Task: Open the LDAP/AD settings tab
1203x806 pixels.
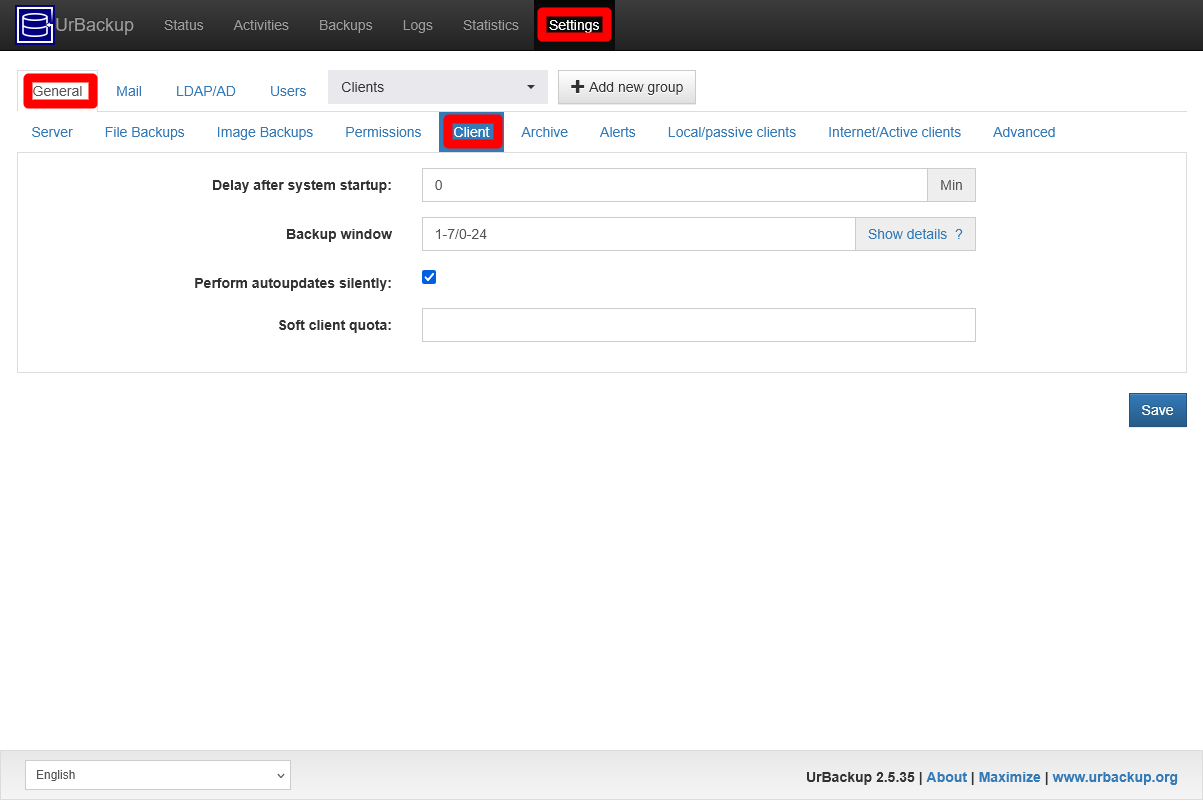Action: 205,91
